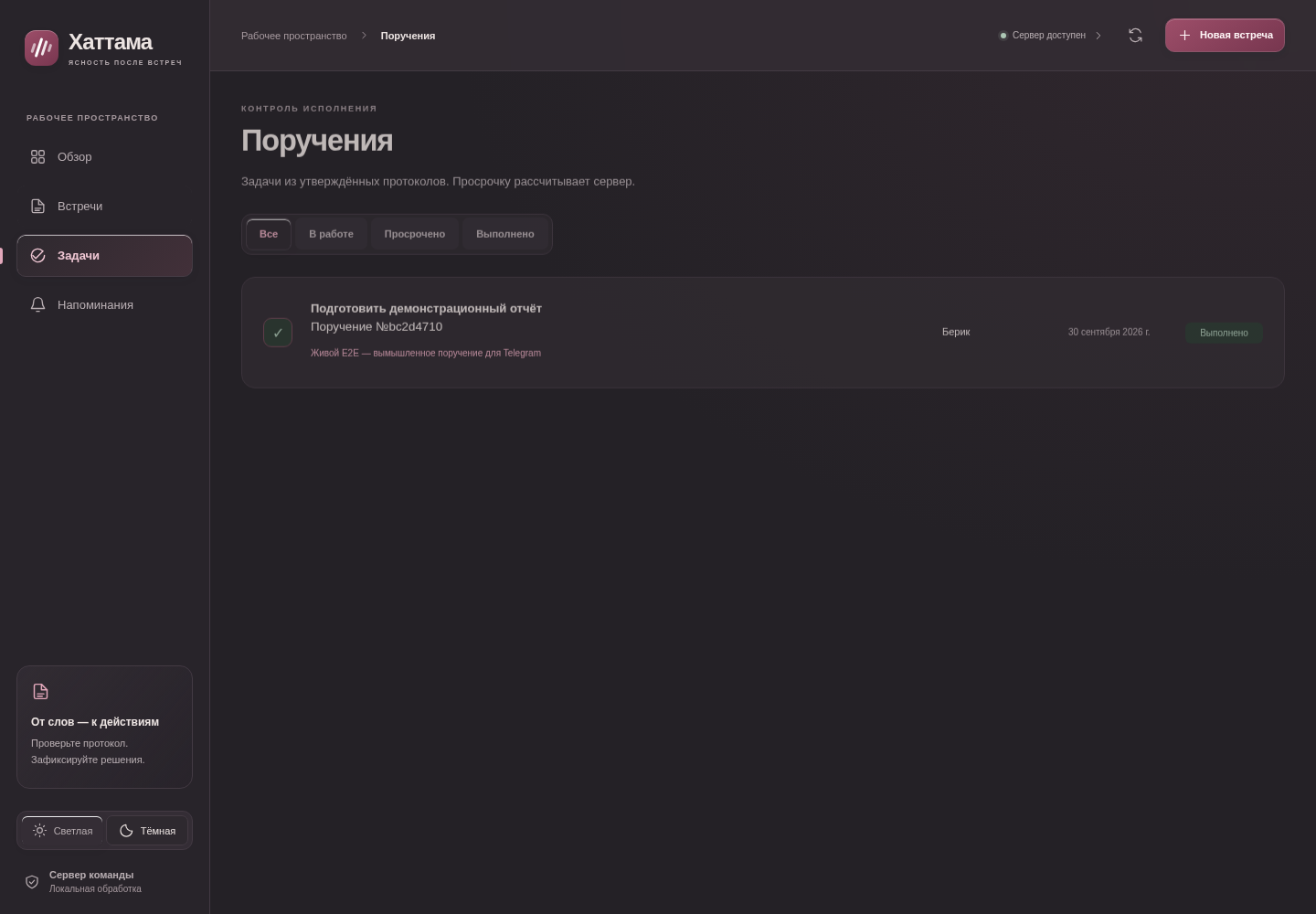Click the document icon in promo card
The image size is (1316, 914).
point(40,692)
